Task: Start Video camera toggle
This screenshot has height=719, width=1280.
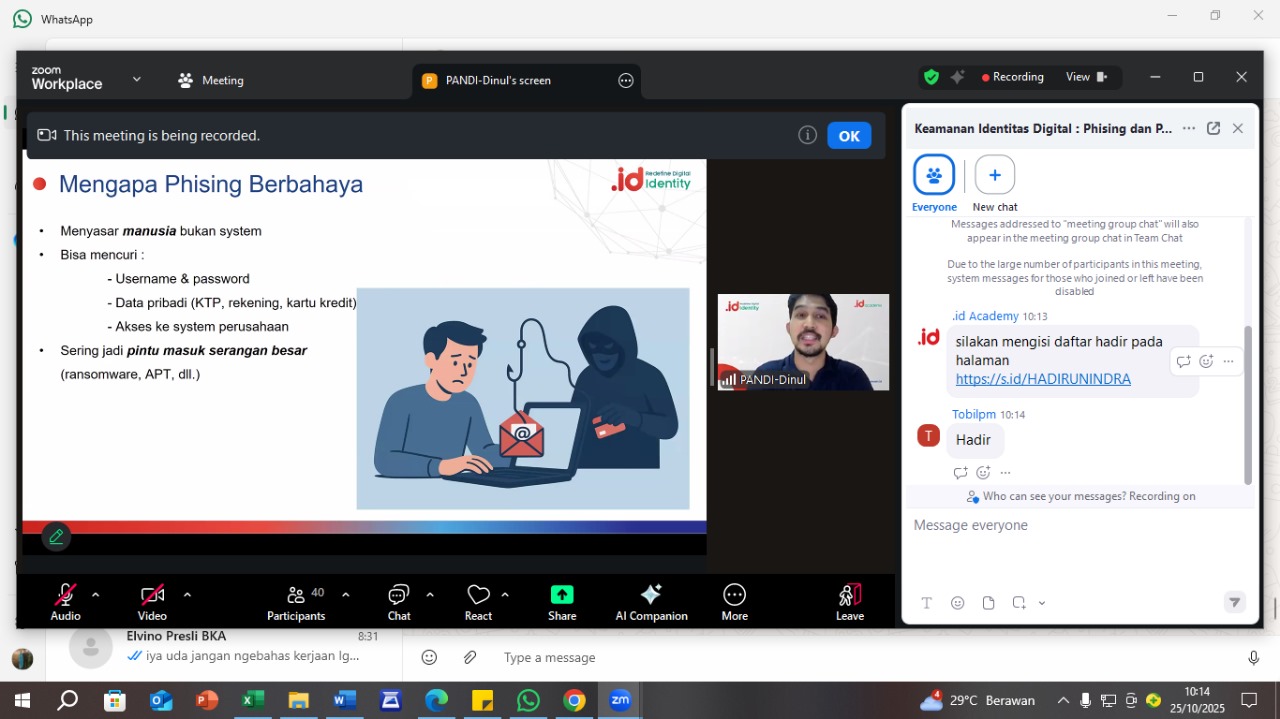Action: [152, 595]
